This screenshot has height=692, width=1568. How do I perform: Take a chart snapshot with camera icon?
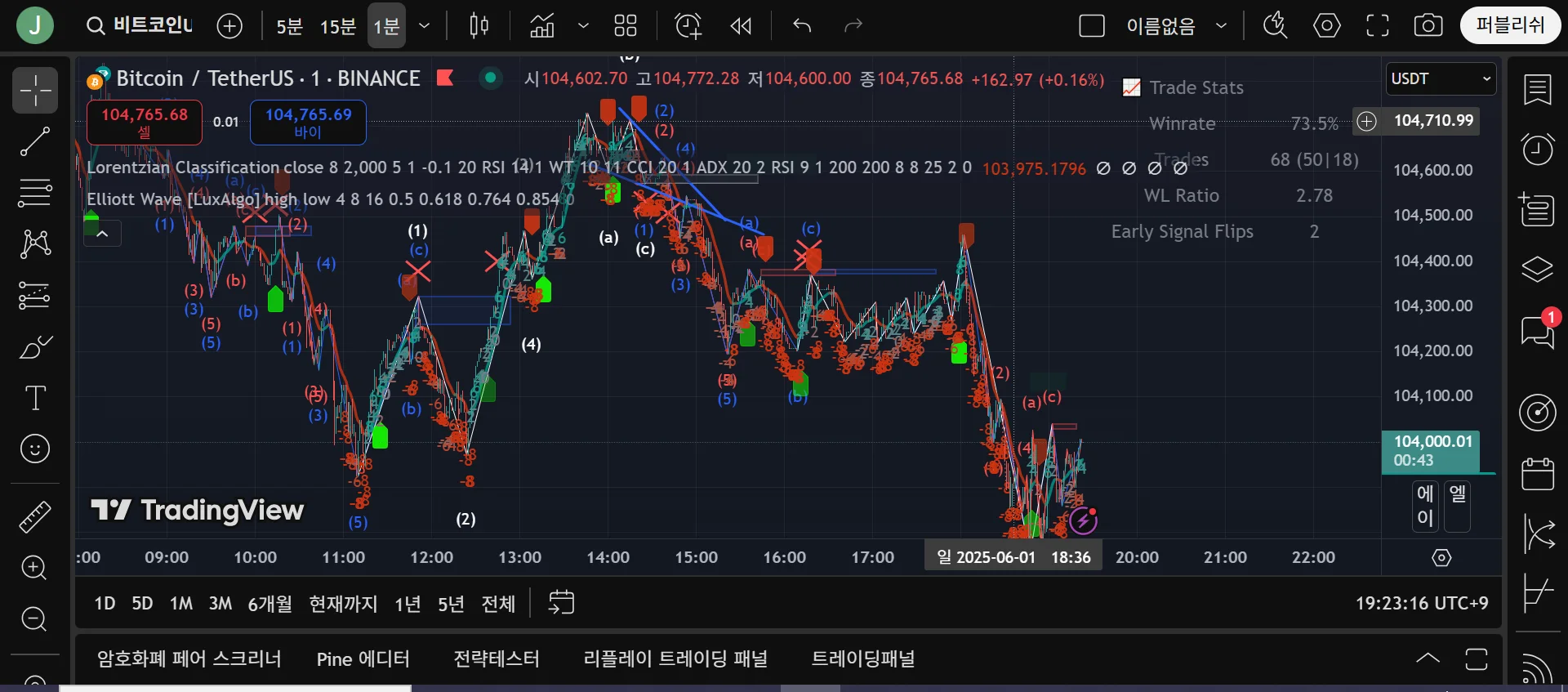pos(1428,26)
